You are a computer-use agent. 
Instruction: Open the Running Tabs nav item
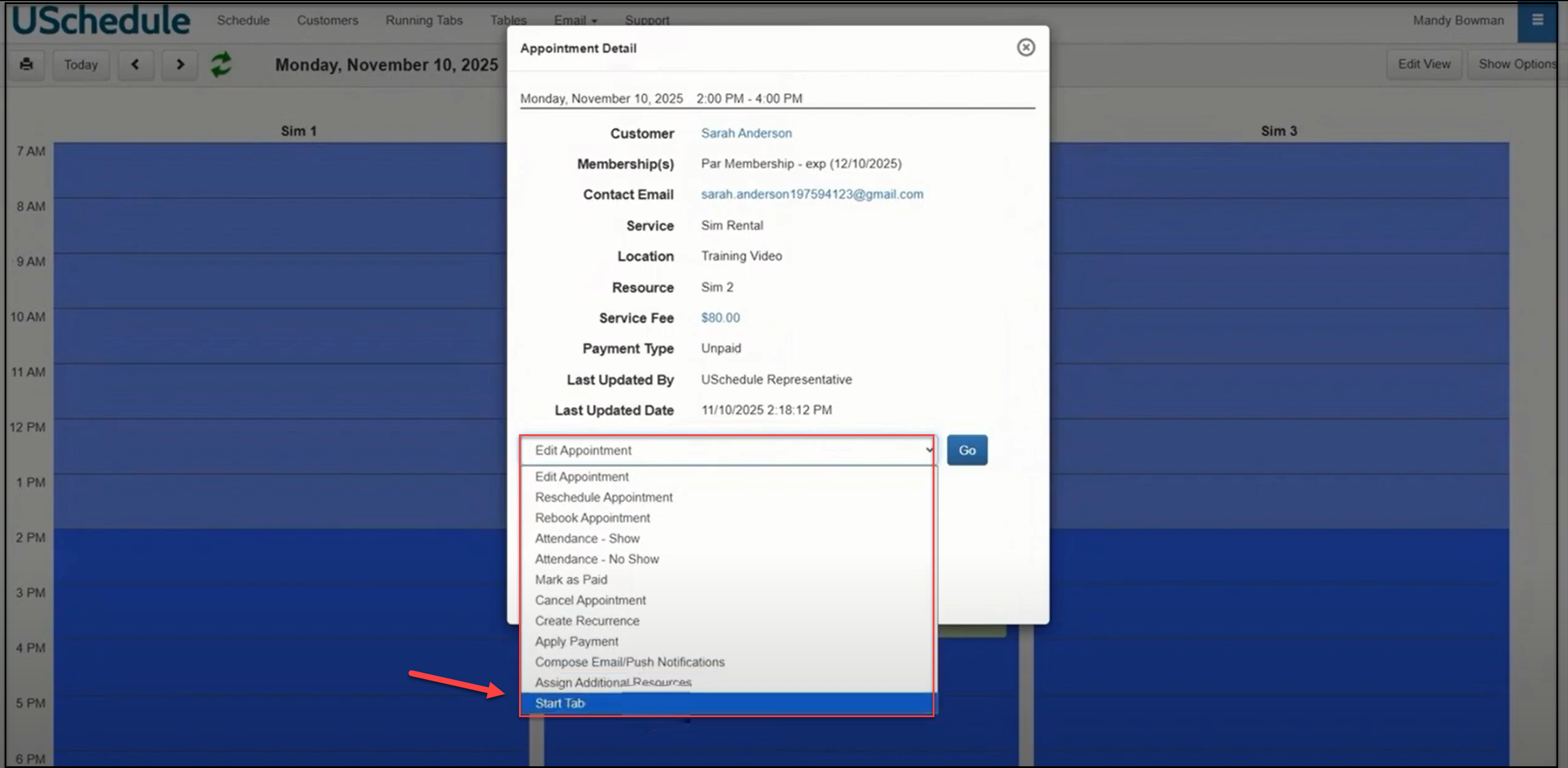coord(424,20)
